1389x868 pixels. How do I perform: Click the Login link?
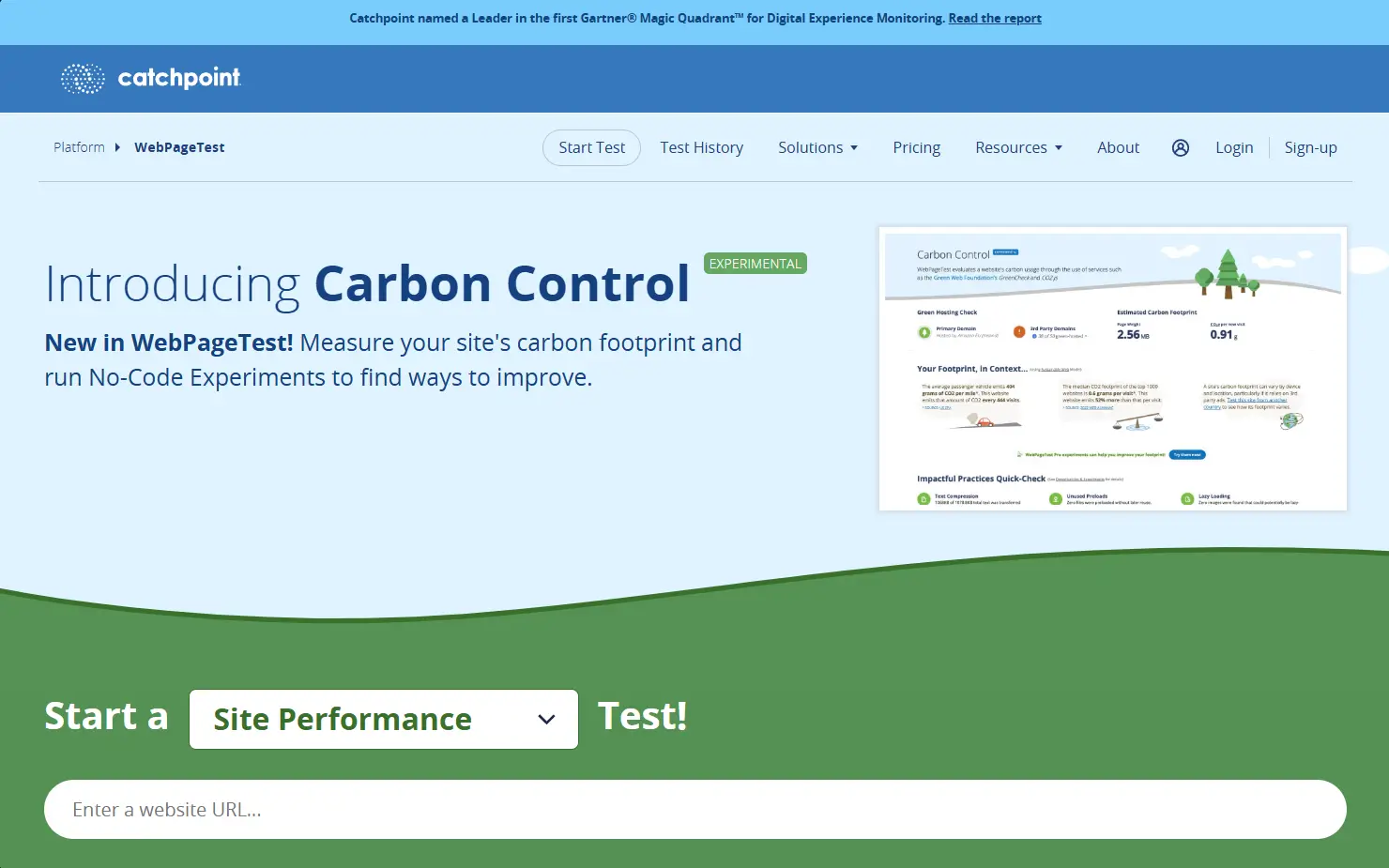1234,147
